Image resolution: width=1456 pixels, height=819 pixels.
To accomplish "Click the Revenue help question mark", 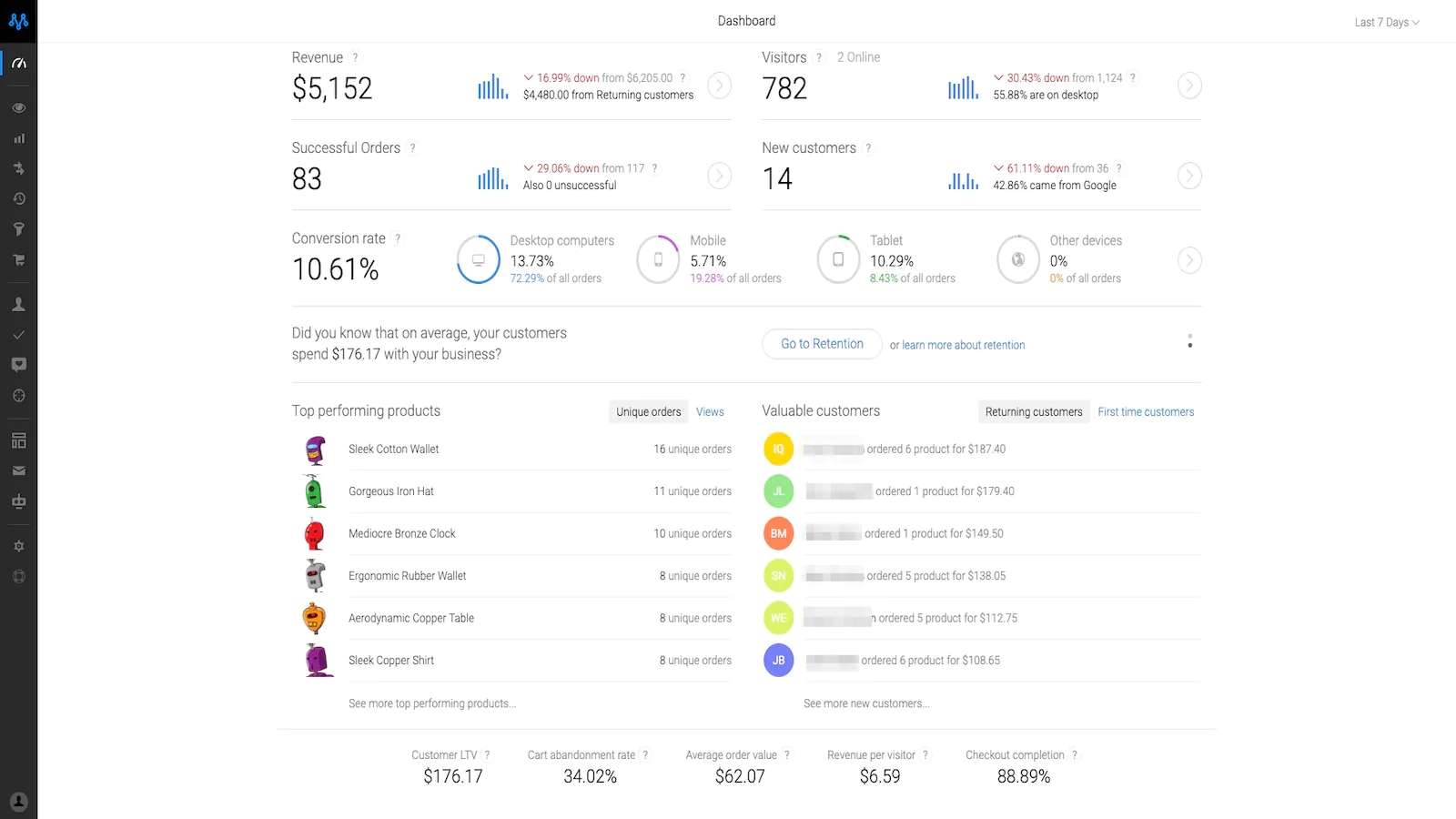I will coord(355,57).
